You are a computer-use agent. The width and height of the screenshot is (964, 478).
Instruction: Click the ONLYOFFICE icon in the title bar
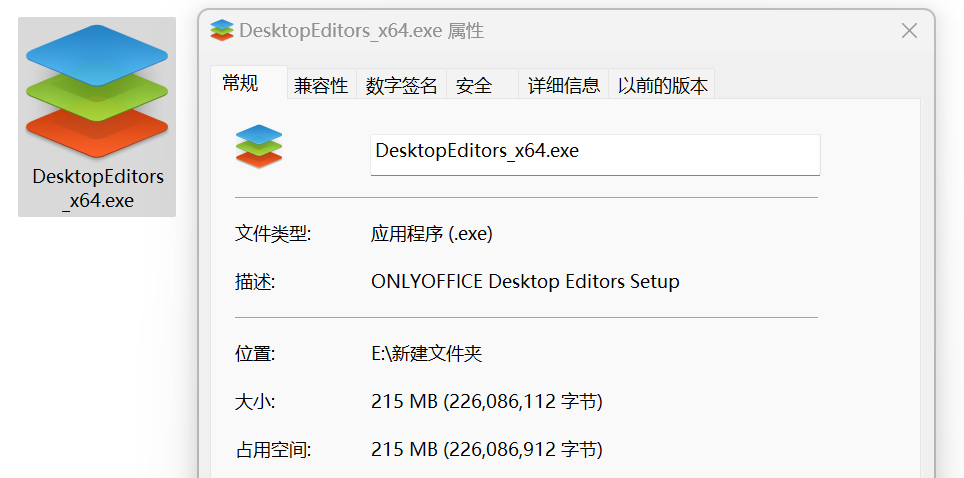[222, 30]
